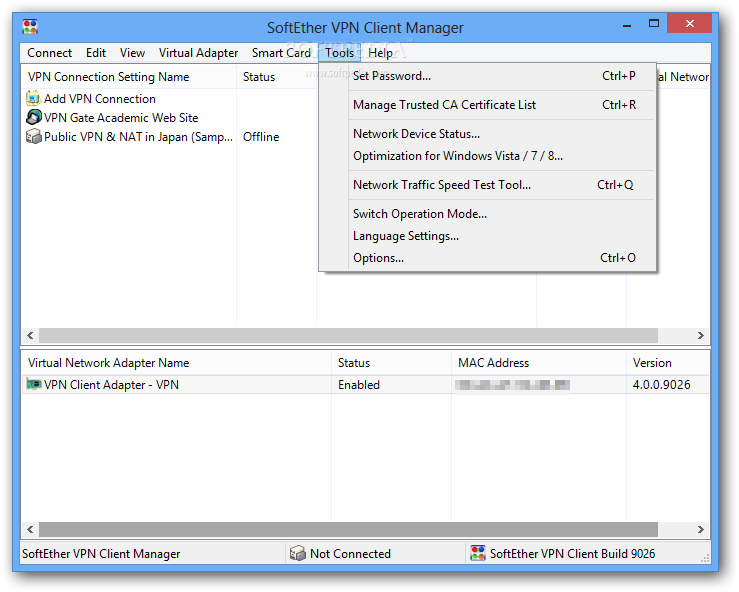Minimize the SoftEther VPN Client Manager window
739x592 pixels.
pyautogui.click(x=626, y=25)
